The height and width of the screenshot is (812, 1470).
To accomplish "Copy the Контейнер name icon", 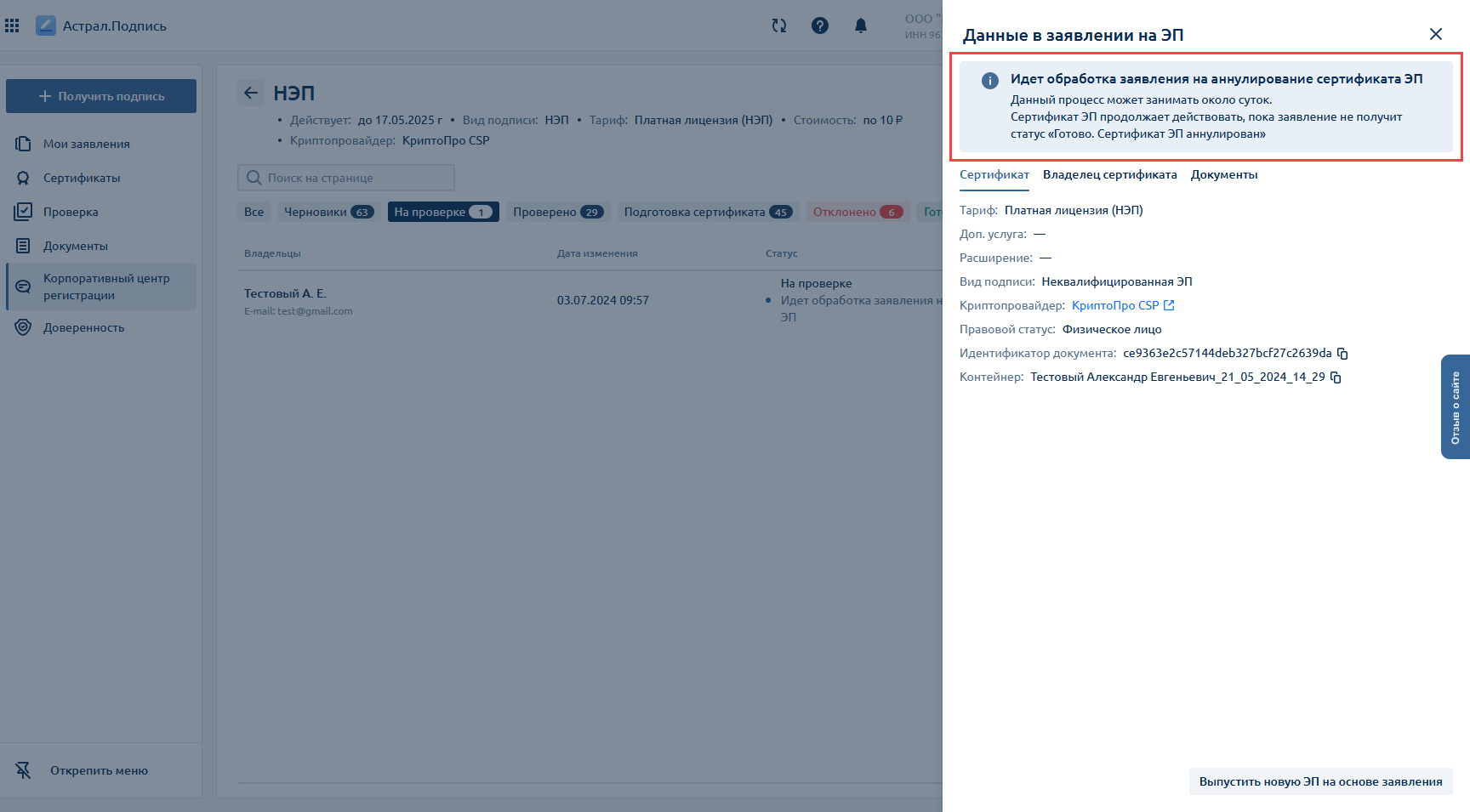I will (x=1336, y=377).
